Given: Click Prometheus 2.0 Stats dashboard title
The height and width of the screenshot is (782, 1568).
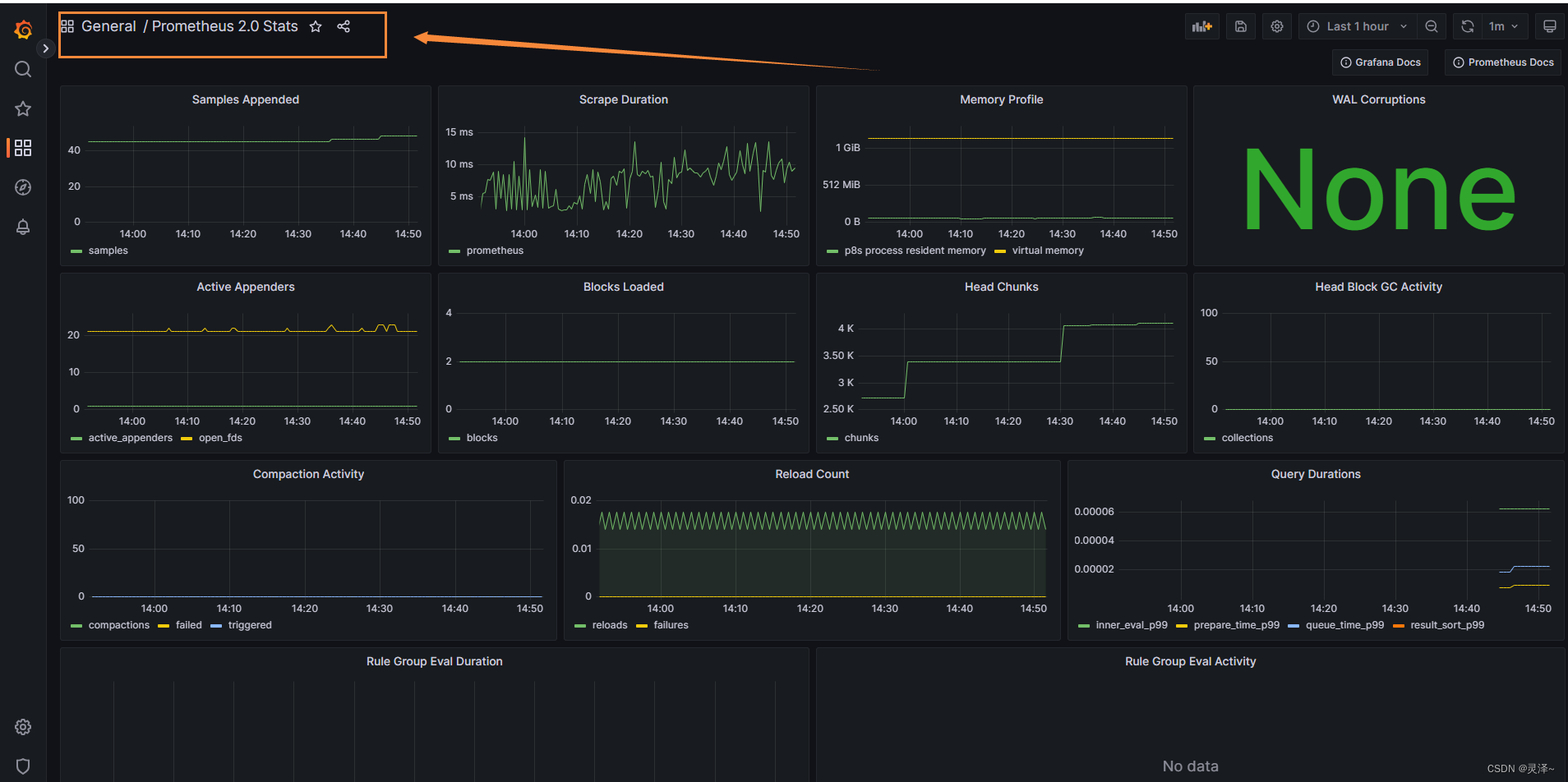Looking at the screenshot, I should pyautogui.click(x=224, y=26).
